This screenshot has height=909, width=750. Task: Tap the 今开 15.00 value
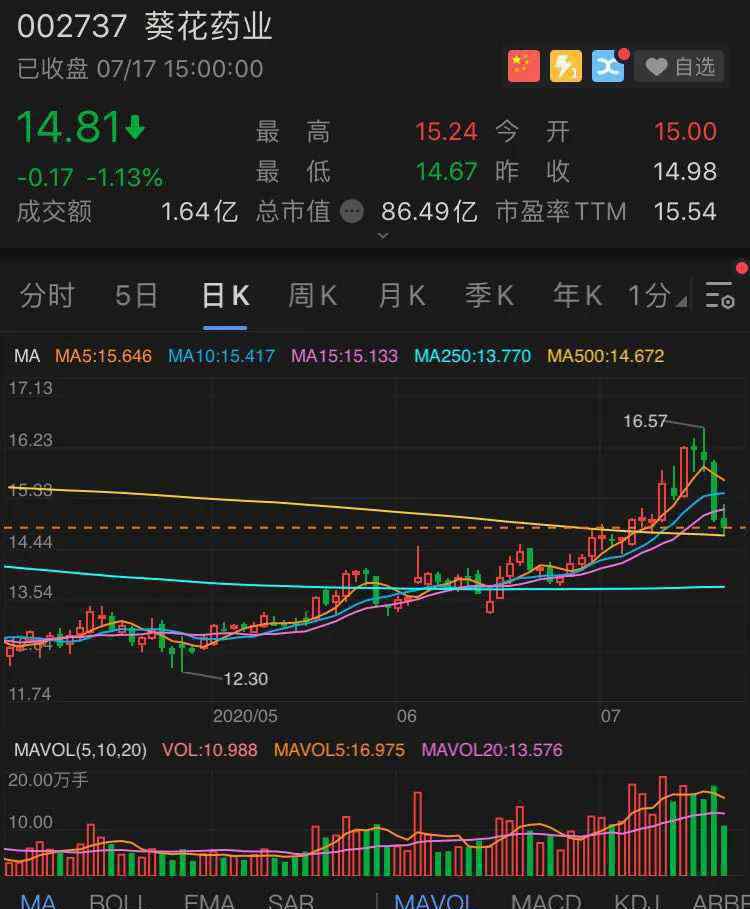tap(685, 132)
